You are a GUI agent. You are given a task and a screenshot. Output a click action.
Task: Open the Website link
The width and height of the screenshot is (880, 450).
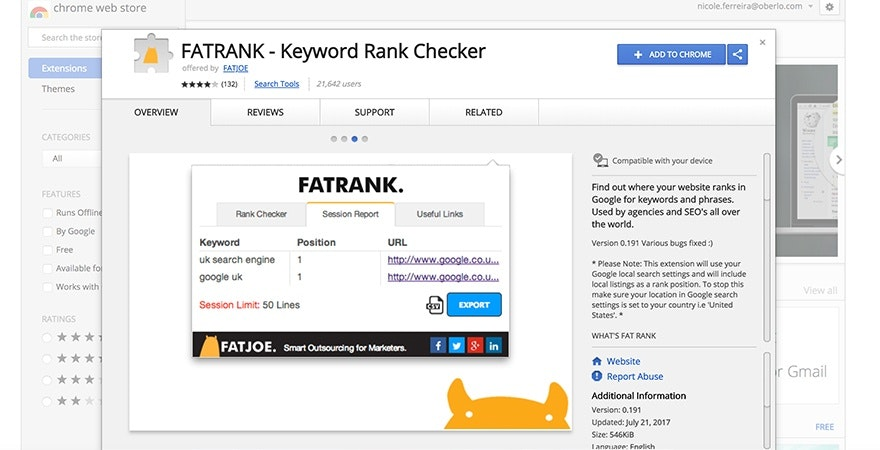623,361
